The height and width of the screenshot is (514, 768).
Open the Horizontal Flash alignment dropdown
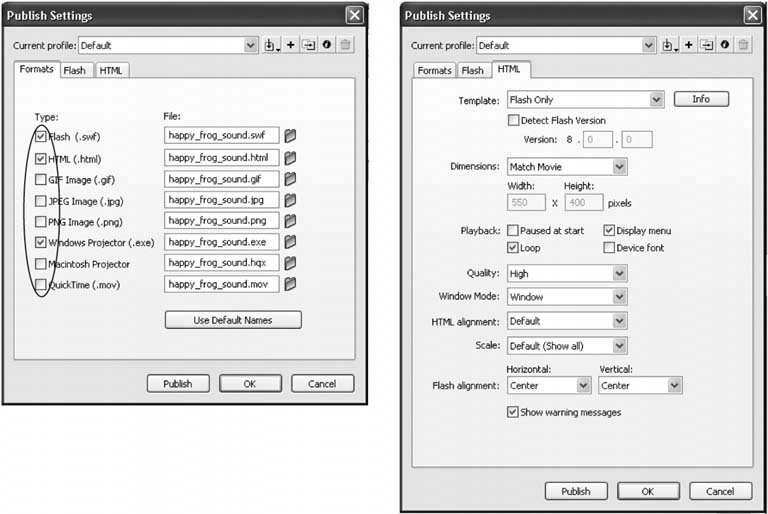587,386
